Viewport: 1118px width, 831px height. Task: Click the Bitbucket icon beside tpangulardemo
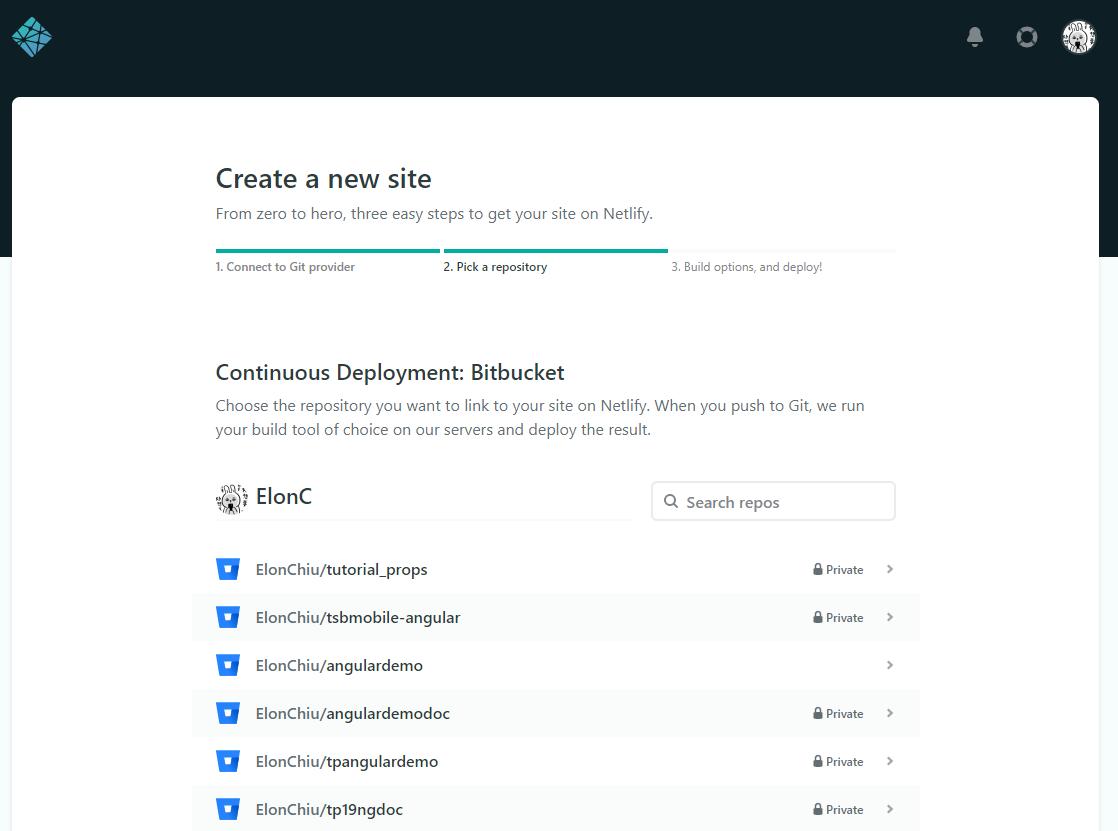point(228,761)
